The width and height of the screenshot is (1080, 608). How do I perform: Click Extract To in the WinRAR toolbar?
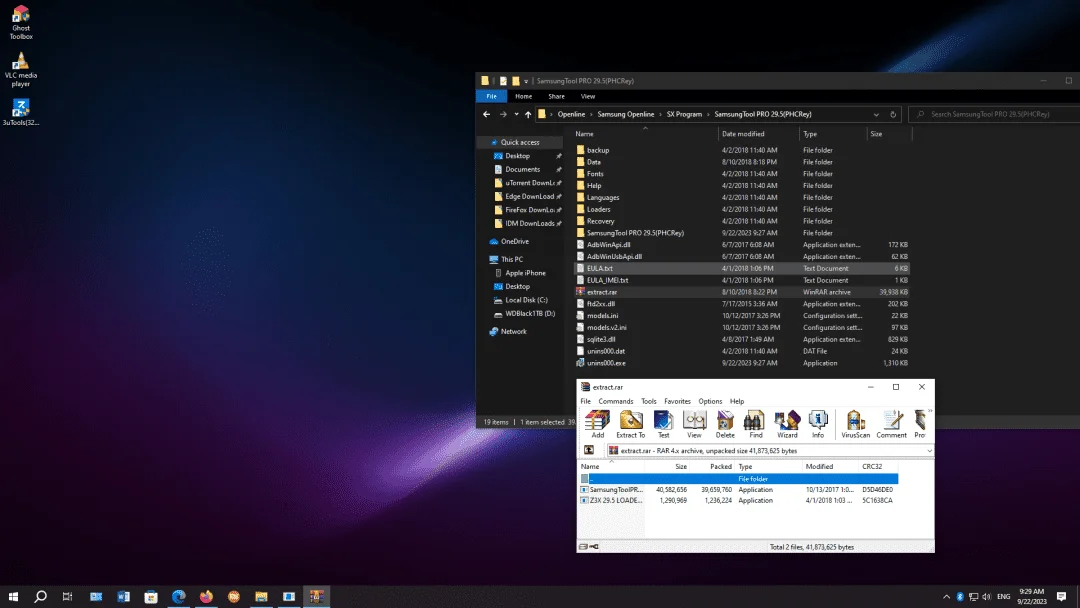click(630, 423)
